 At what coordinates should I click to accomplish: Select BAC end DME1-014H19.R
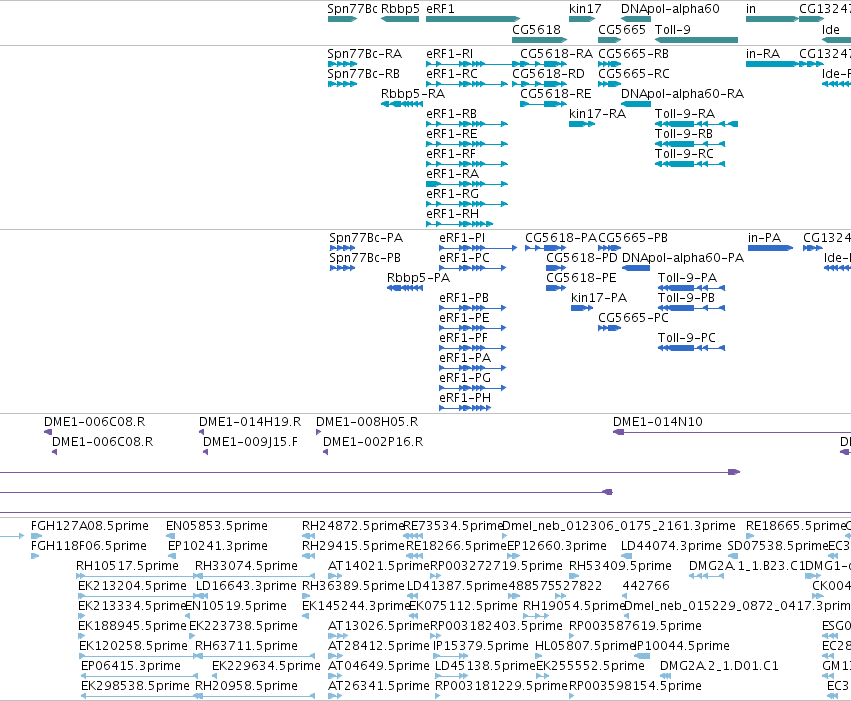[250, 422]
